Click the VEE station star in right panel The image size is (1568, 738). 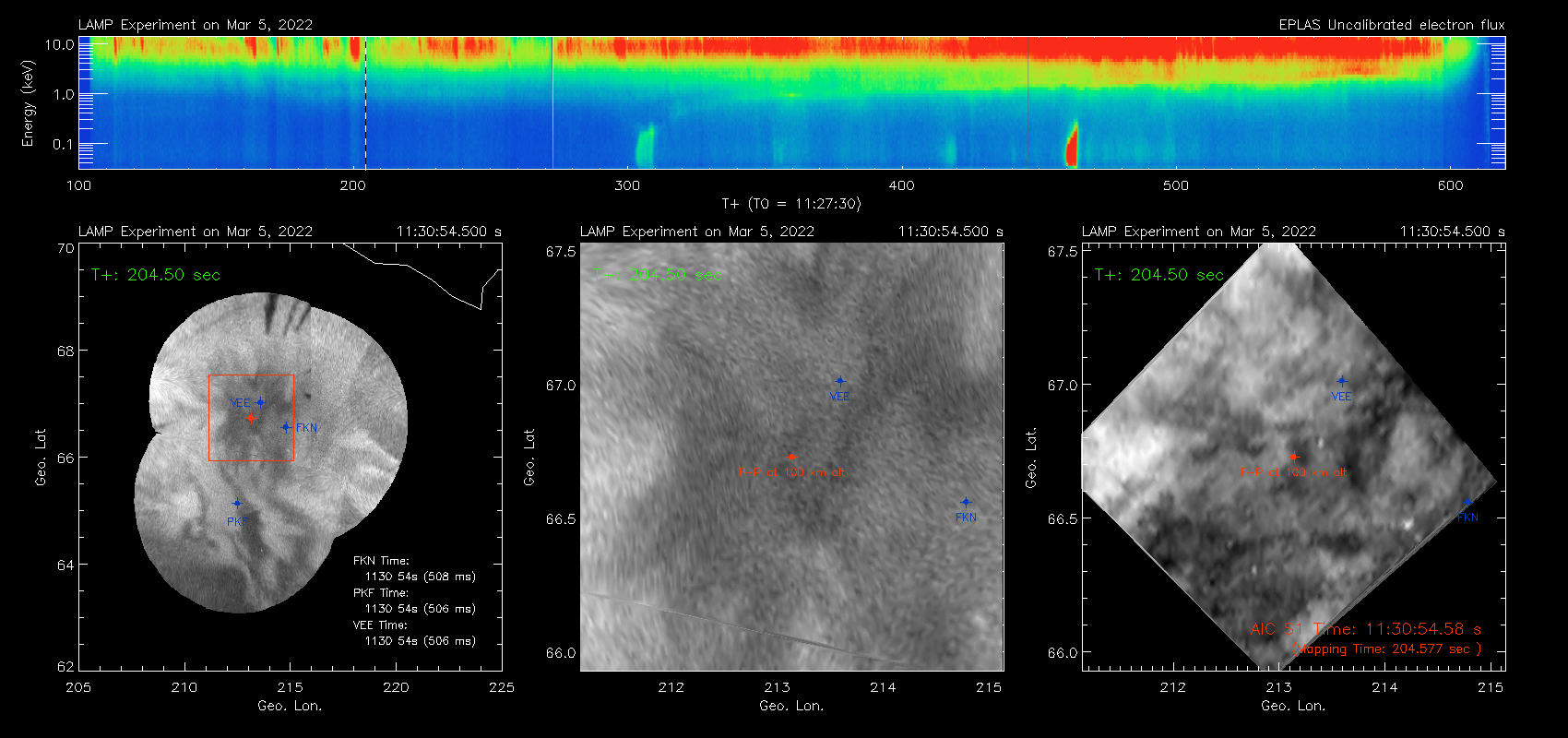(x=1341, y=381)
